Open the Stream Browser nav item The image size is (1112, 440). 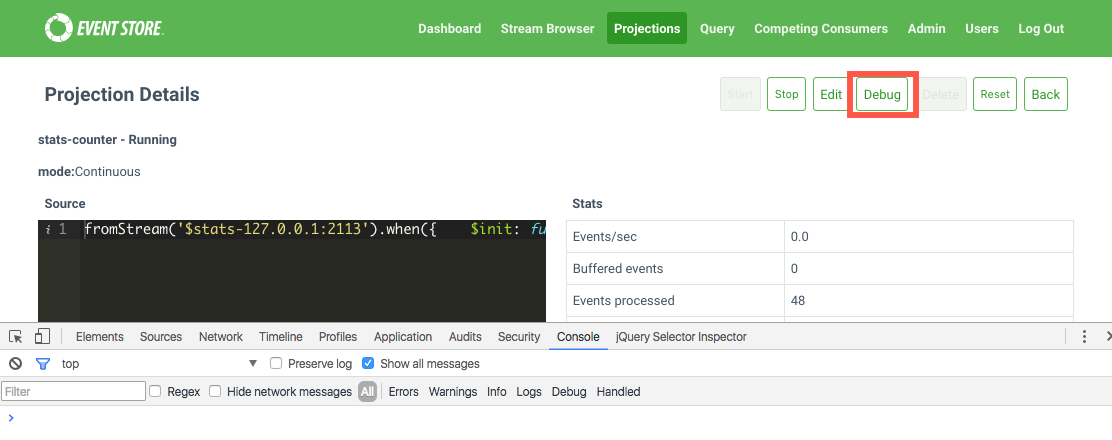(547, 29)
